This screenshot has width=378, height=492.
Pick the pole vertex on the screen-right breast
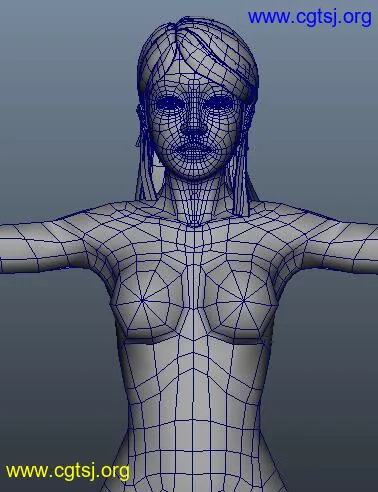click(x=243, y=301)
